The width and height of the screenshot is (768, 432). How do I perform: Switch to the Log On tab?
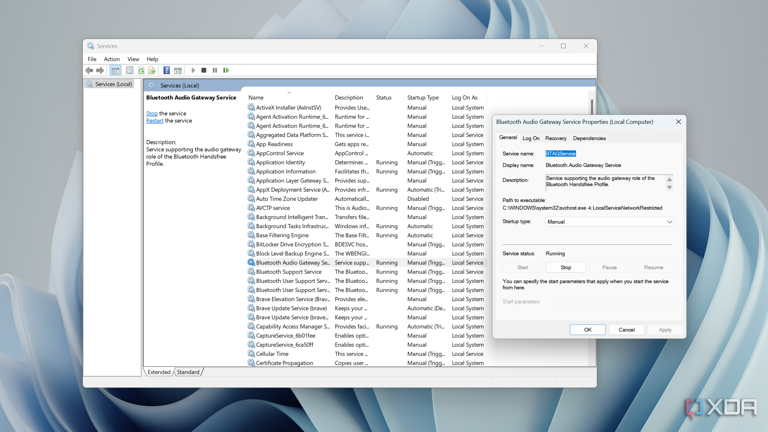pos(531,139)
